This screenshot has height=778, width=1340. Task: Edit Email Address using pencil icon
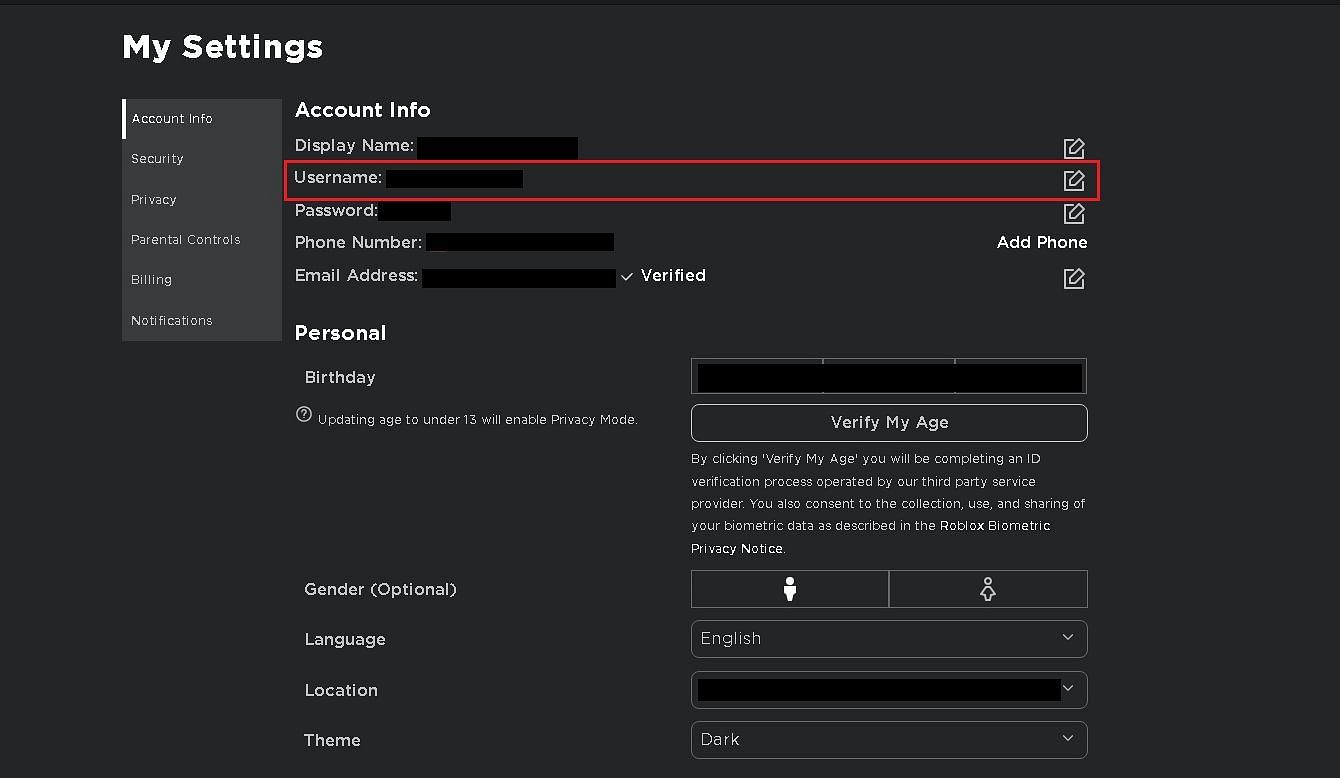[x=1073, y=278]
